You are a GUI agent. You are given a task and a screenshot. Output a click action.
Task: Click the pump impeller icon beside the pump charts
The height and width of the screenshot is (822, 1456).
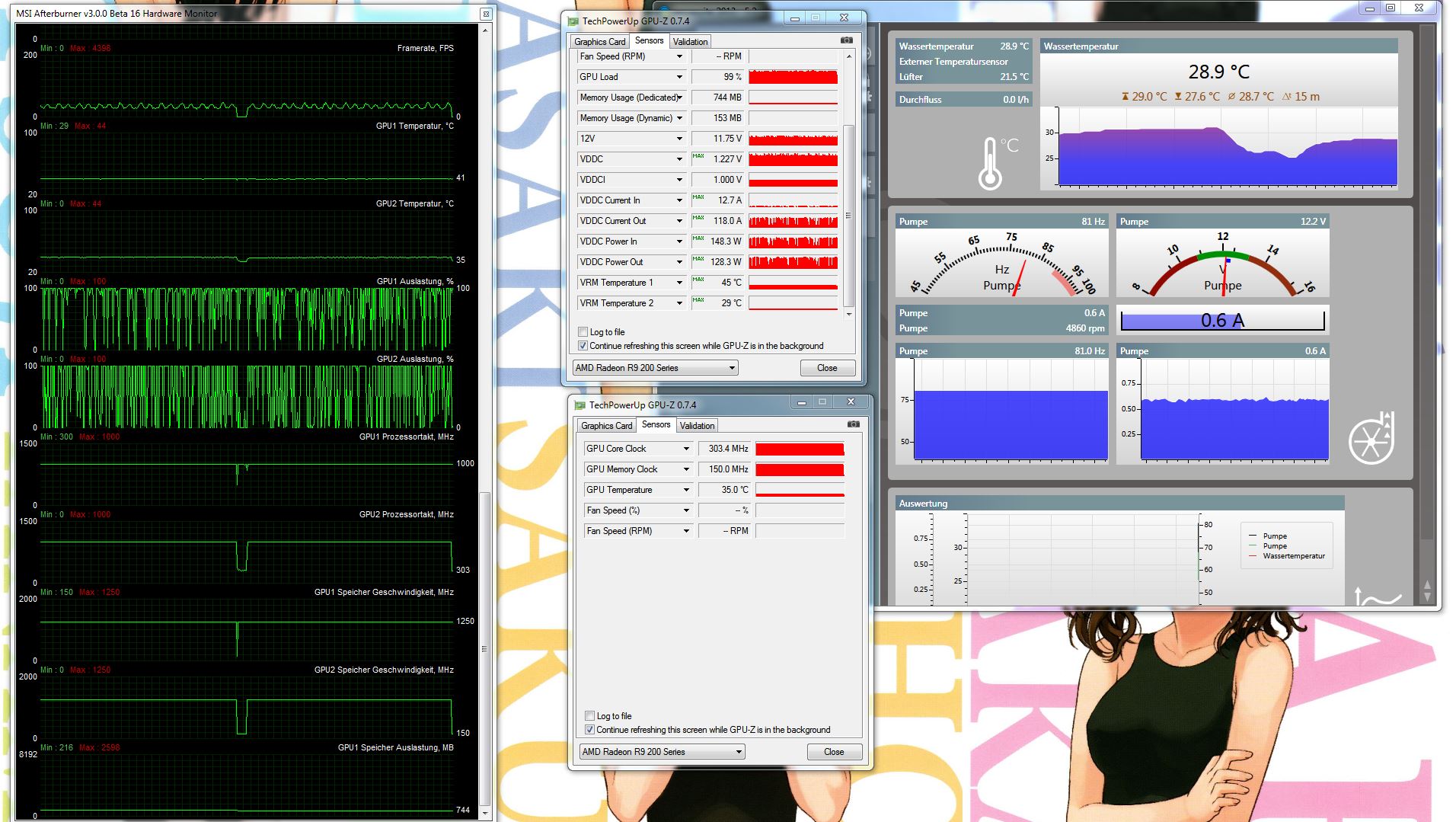click(1371, 438)
